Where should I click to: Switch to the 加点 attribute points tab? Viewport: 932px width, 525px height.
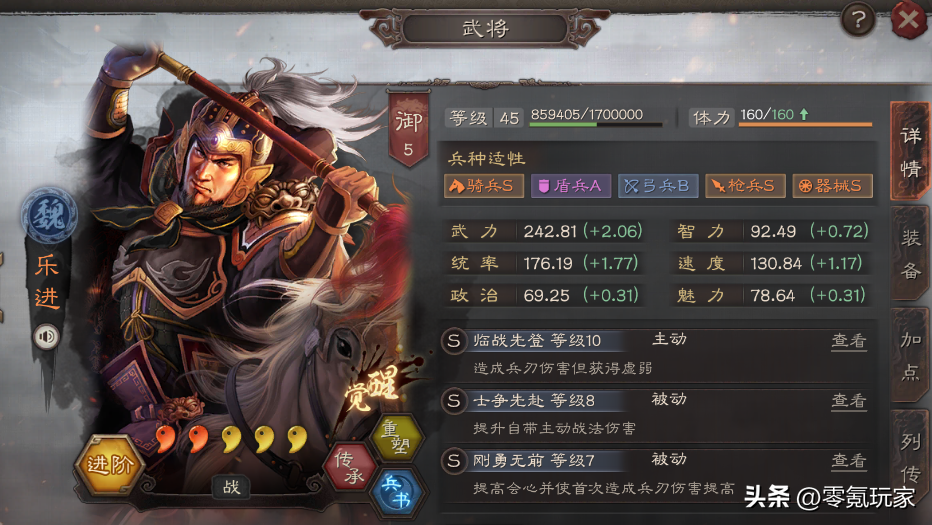point(910,356)
